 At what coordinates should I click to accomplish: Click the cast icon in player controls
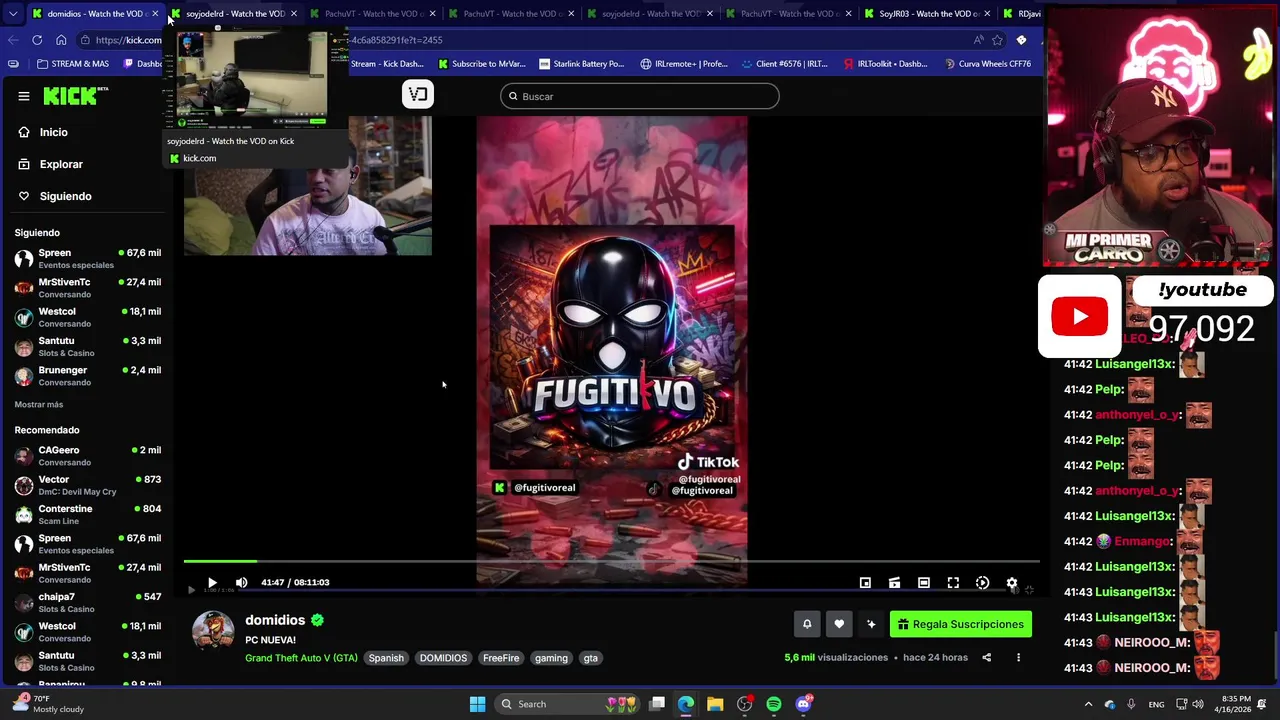894,583
